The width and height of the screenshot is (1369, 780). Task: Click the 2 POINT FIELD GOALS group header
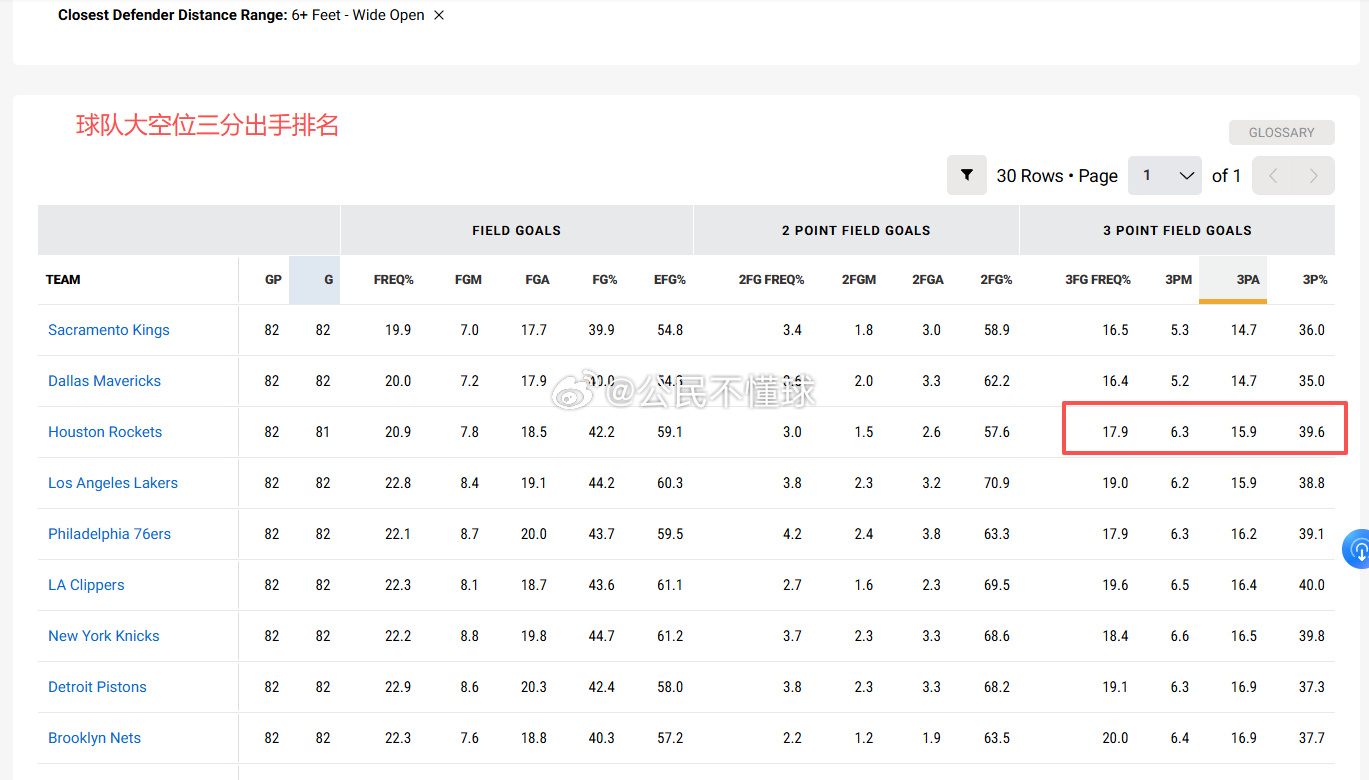coord(856,230)
